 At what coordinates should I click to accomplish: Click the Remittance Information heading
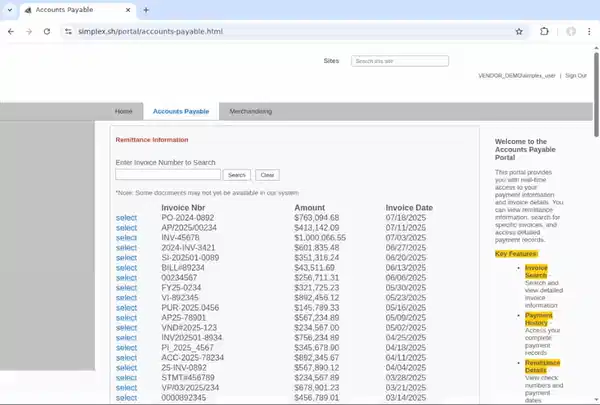coord(152,140)
